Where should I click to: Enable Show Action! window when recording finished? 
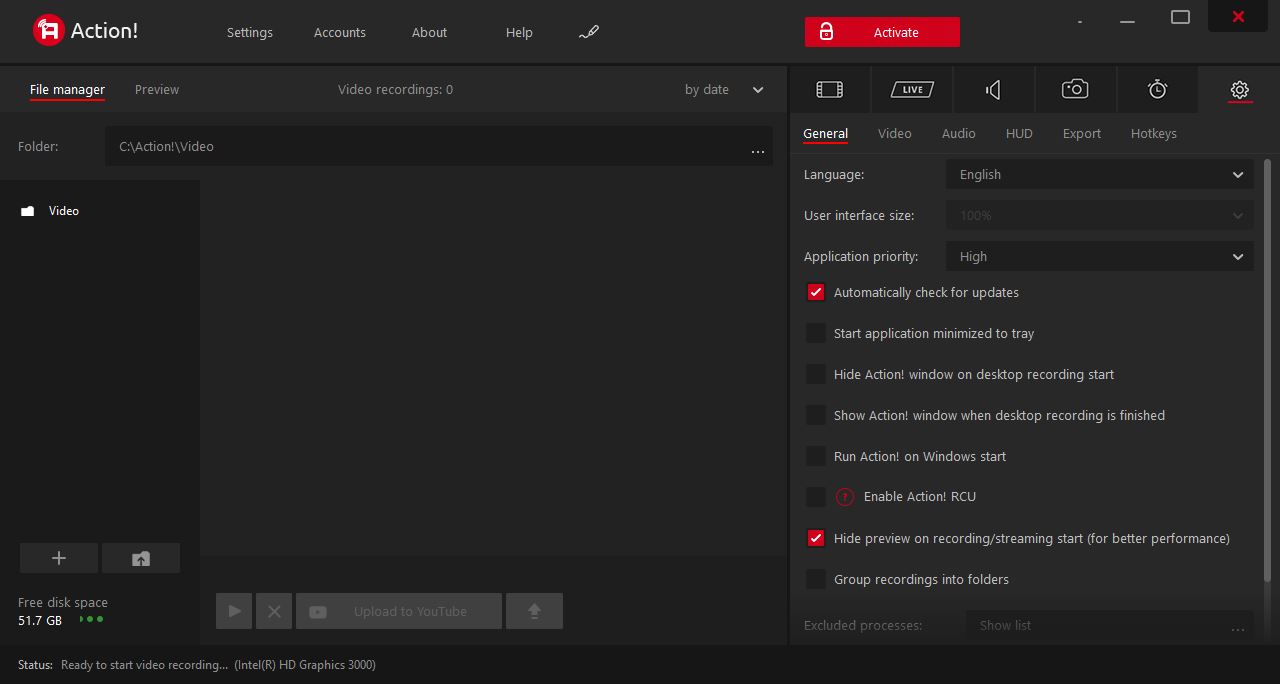[816, 416]
